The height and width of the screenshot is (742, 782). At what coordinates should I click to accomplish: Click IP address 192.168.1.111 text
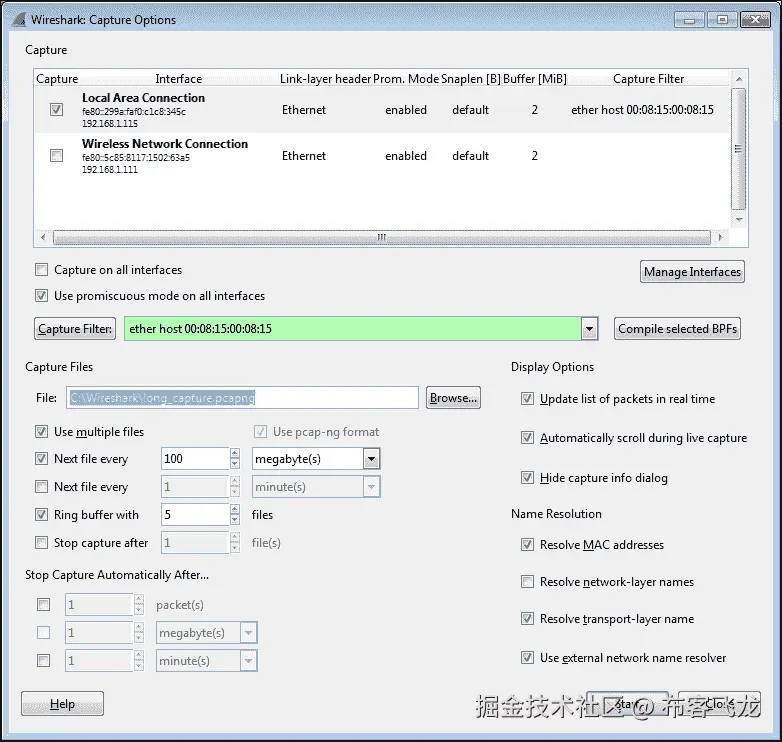[x=110, y=170]
